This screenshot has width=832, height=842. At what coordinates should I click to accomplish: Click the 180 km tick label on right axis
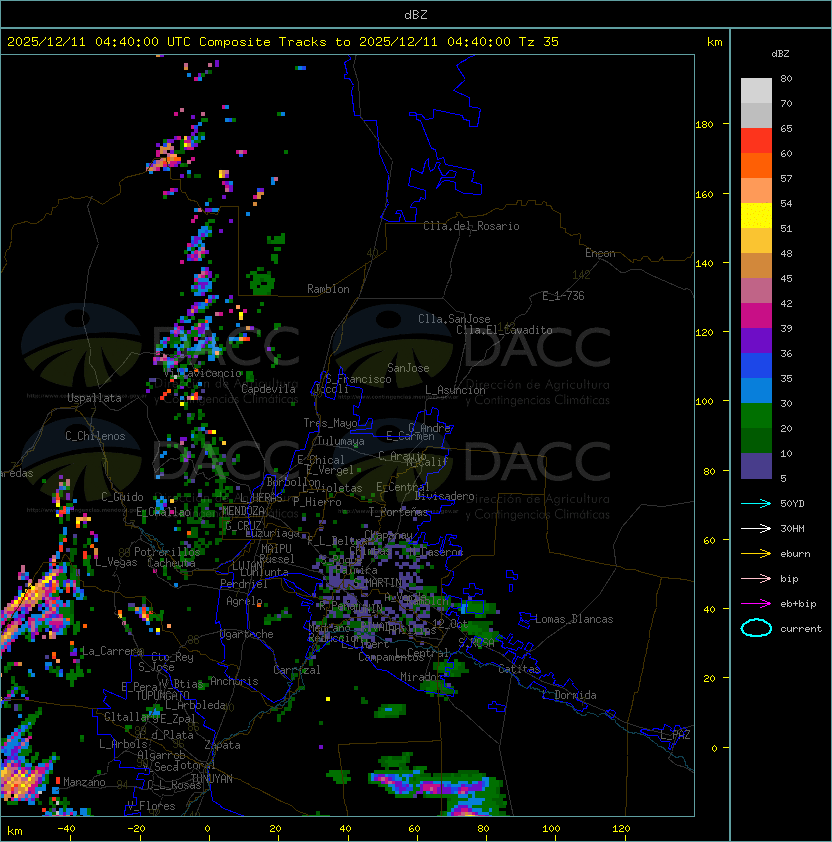704,125
